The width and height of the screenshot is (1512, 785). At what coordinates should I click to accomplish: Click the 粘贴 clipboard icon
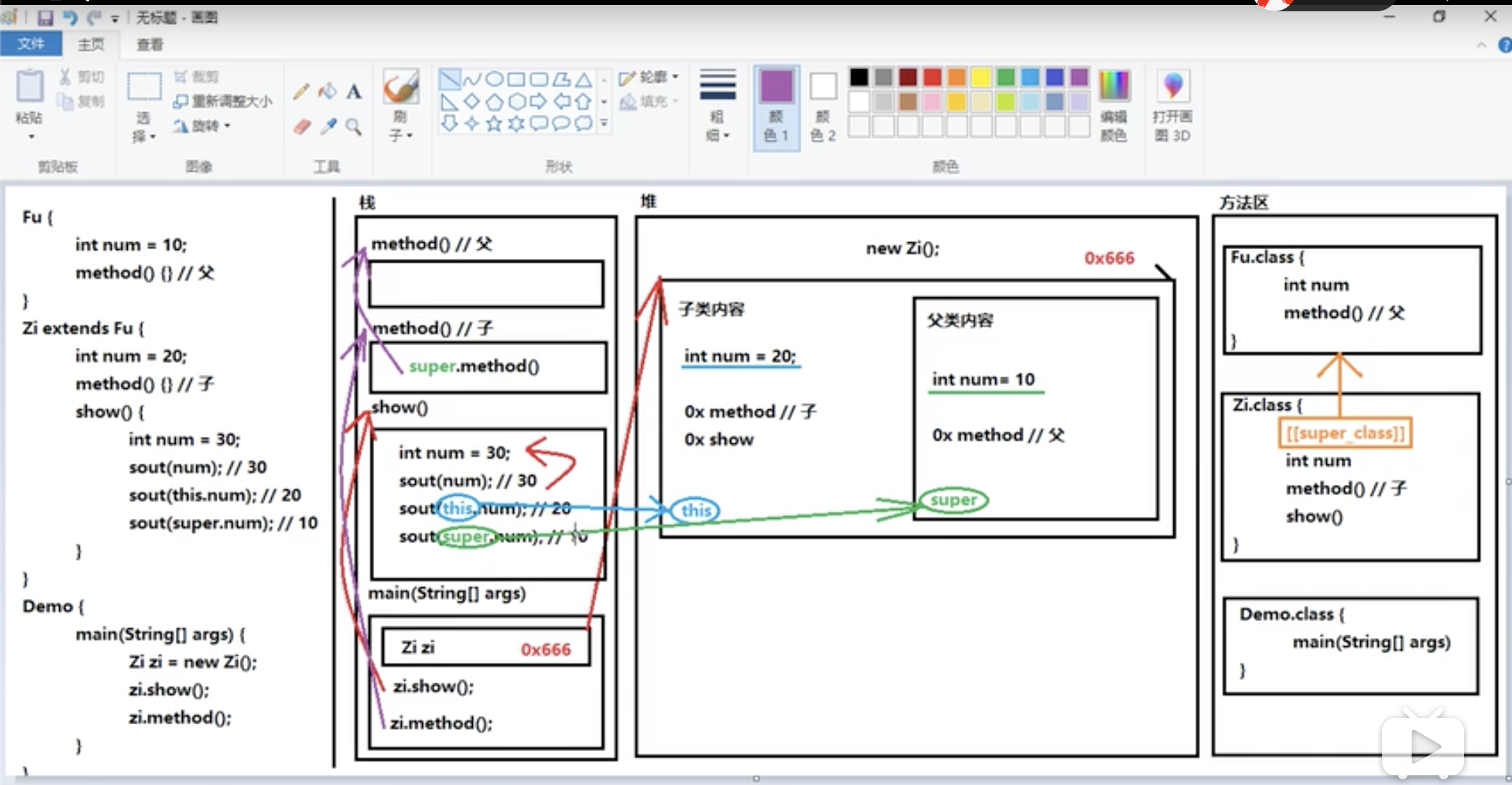(x=30, y=86)
